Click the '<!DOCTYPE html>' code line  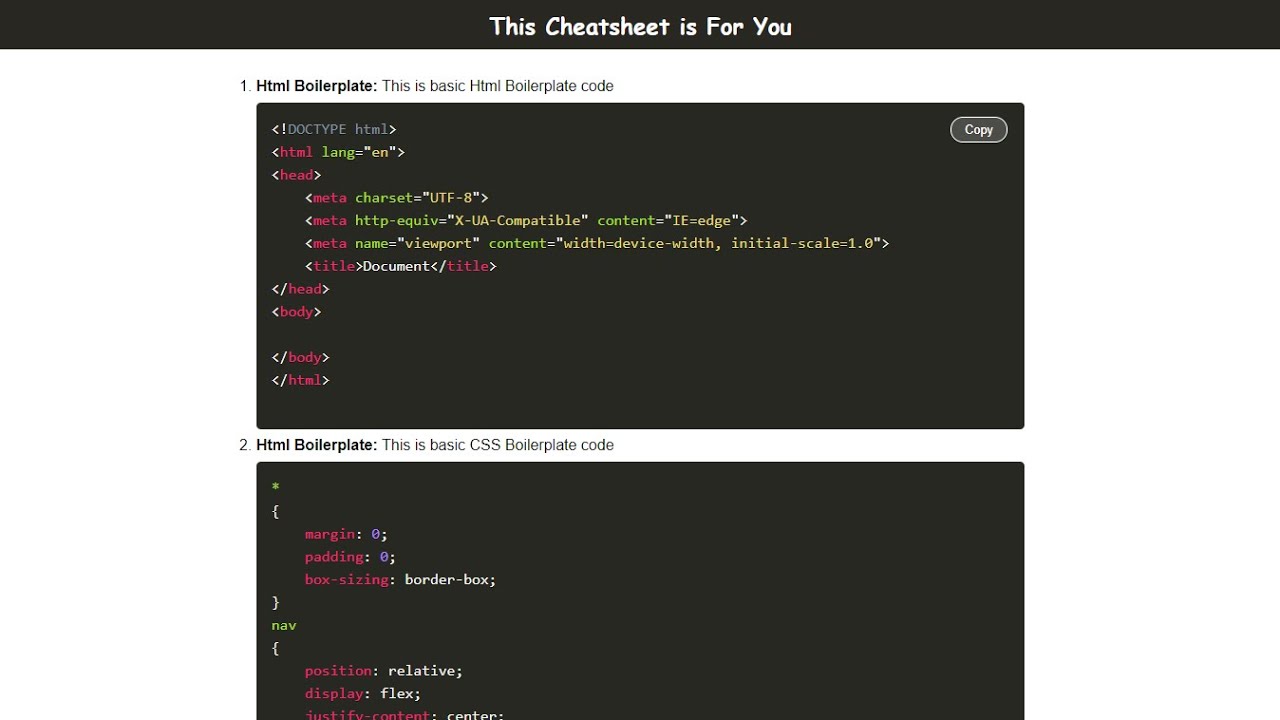point(334,129)
